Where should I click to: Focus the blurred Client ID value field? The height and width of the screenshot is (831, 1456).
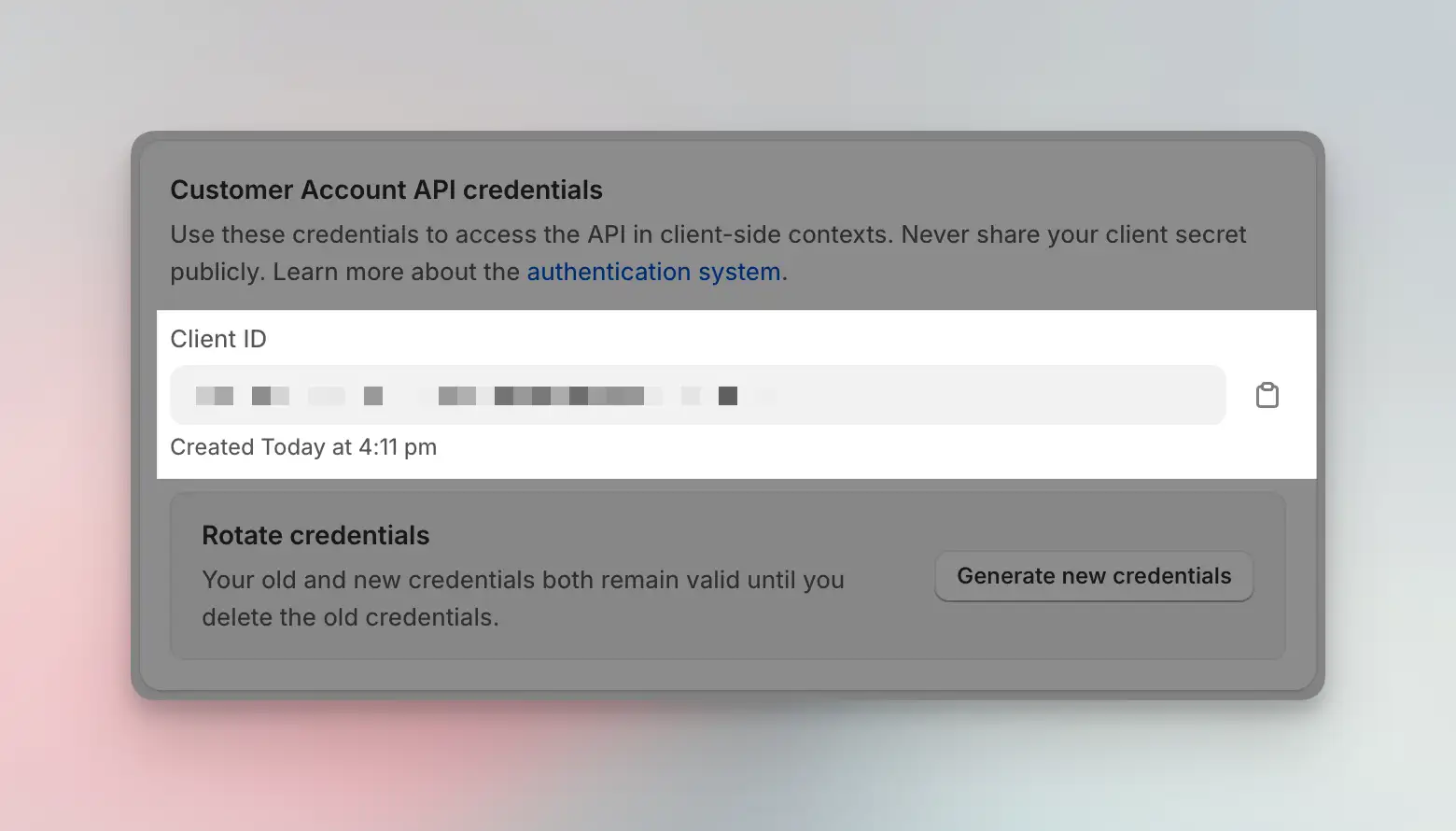pos(696,395)
